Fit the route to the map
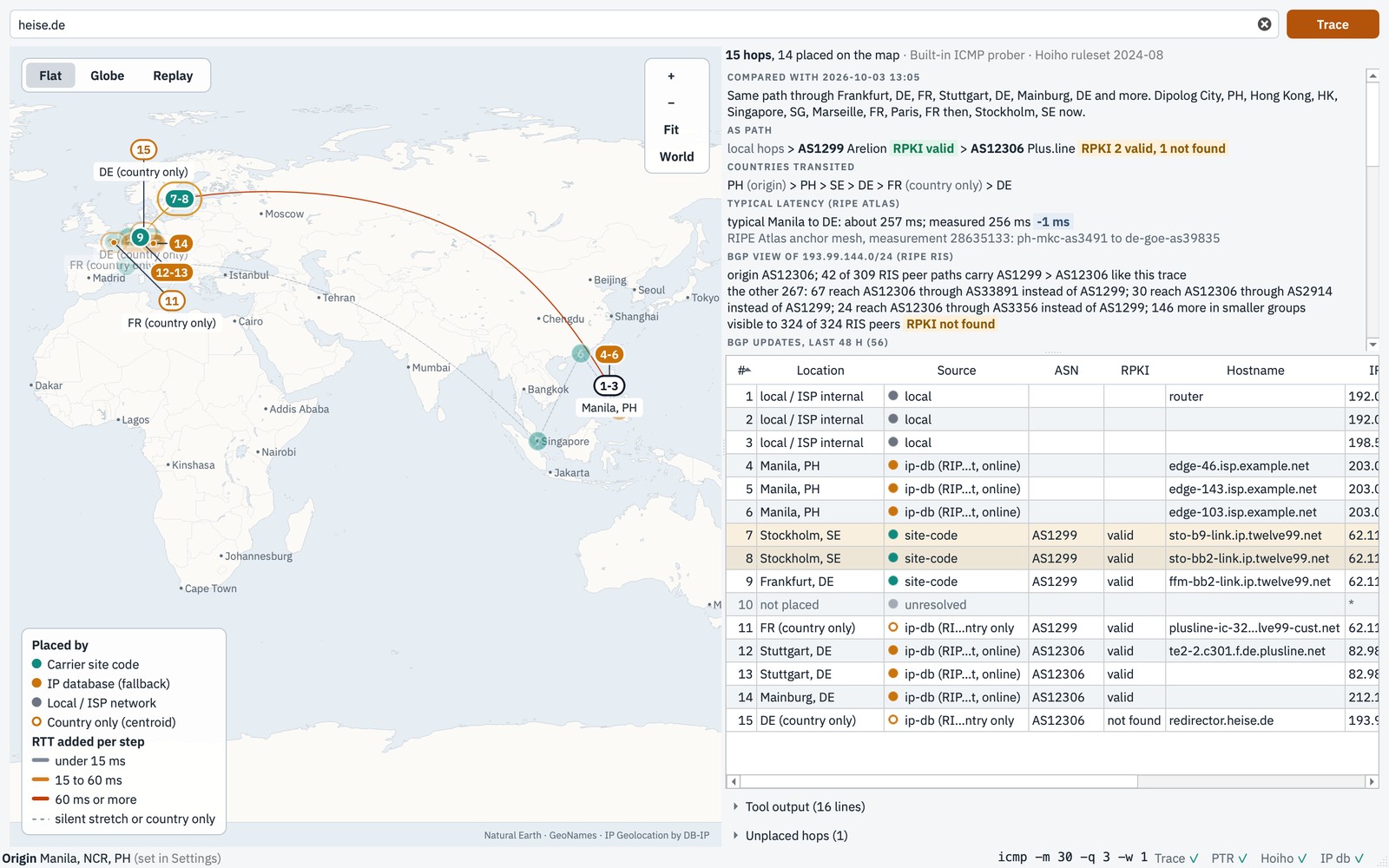This screenshot has width=1389, height=868. (x=671, y=129)
